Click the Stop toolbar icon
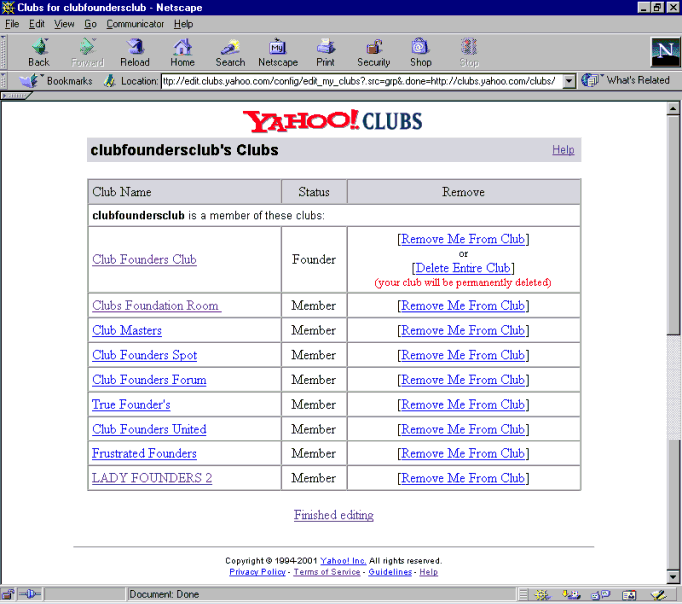This screenshot has width=682, height=604. [x=469, y=52]
